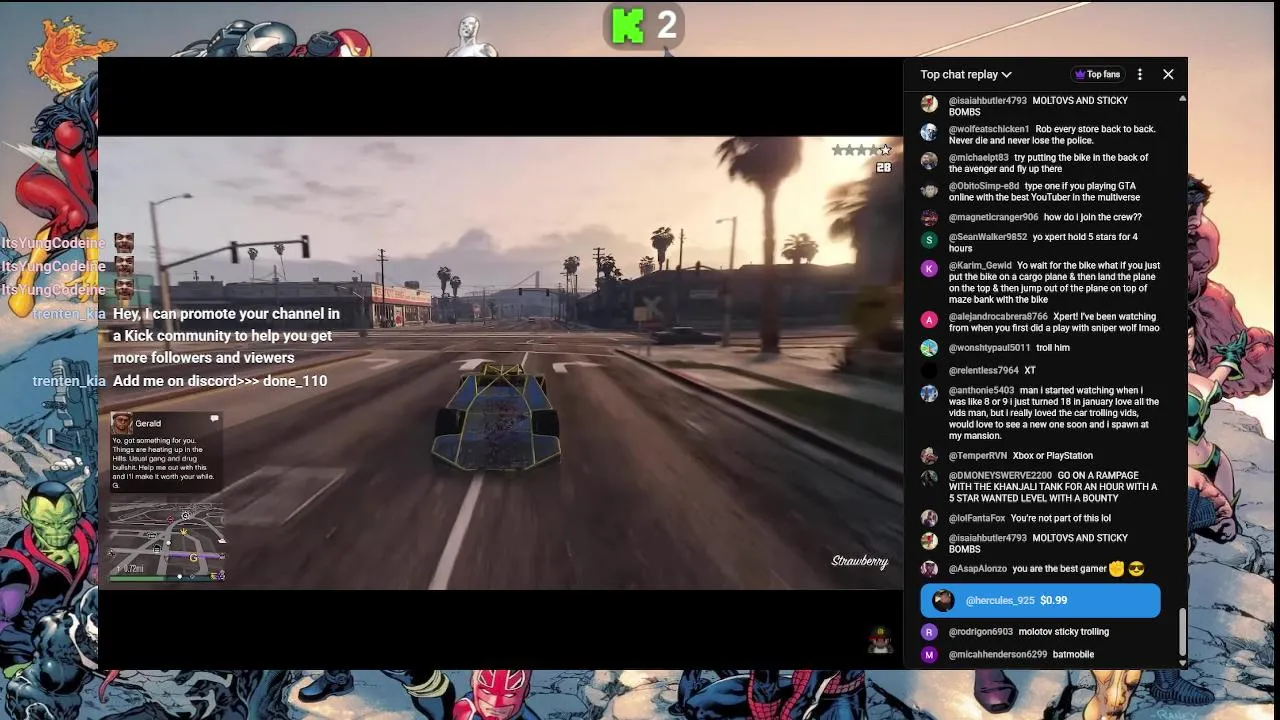
Task: Click @TemperRVN's avatar
Action: tap(929, 456)
